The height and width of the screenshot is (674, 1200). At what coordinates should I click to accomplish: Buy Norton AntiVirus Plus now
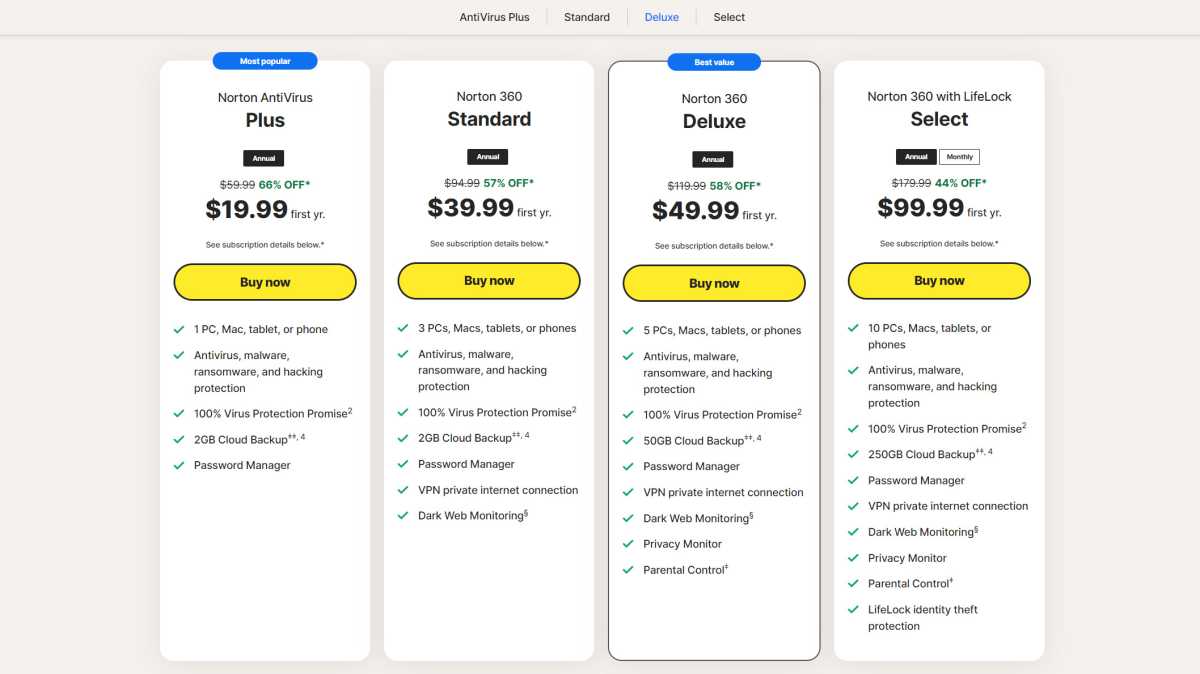[265, 282]
